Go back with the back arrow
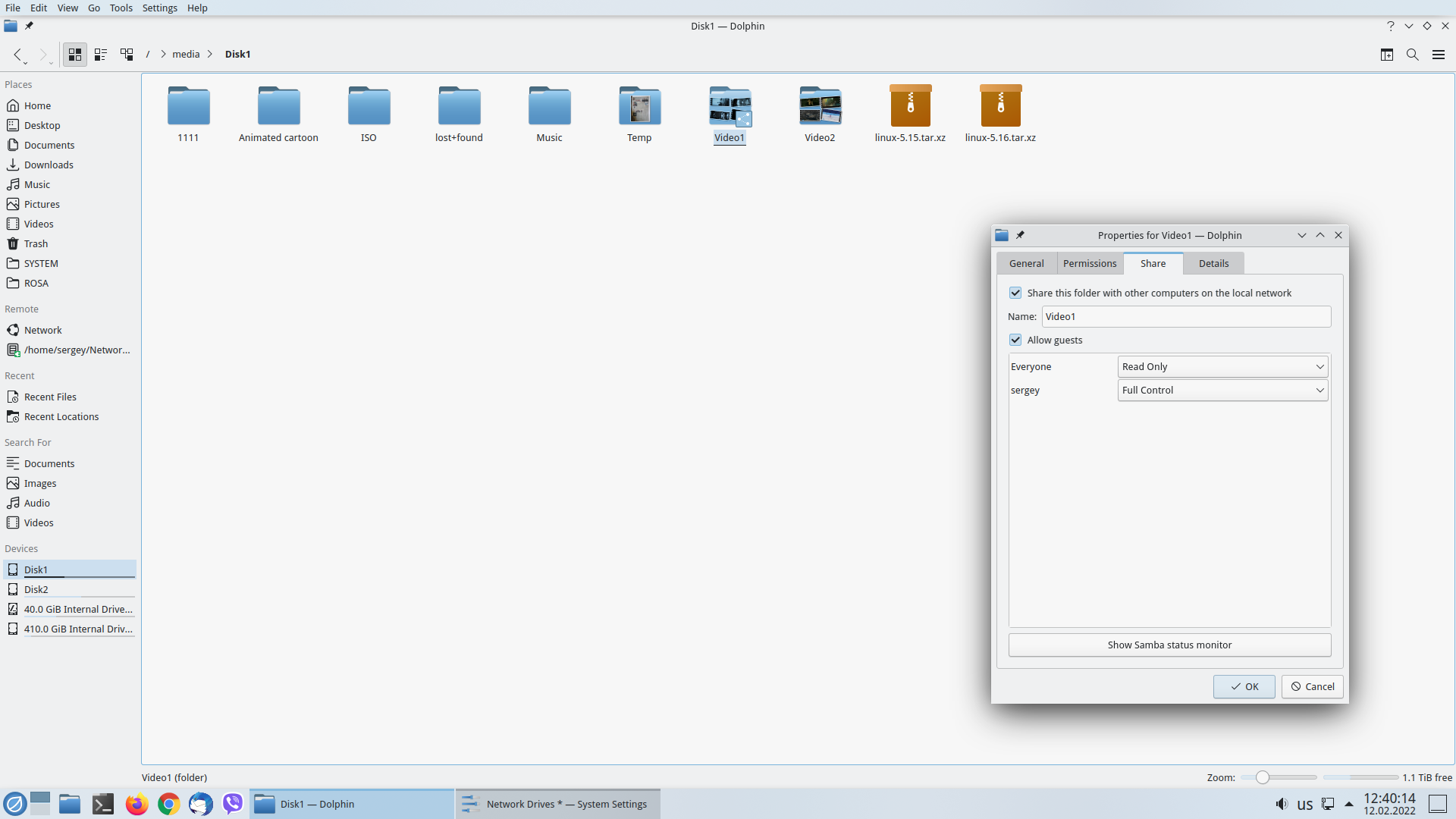 coord(17,55)
